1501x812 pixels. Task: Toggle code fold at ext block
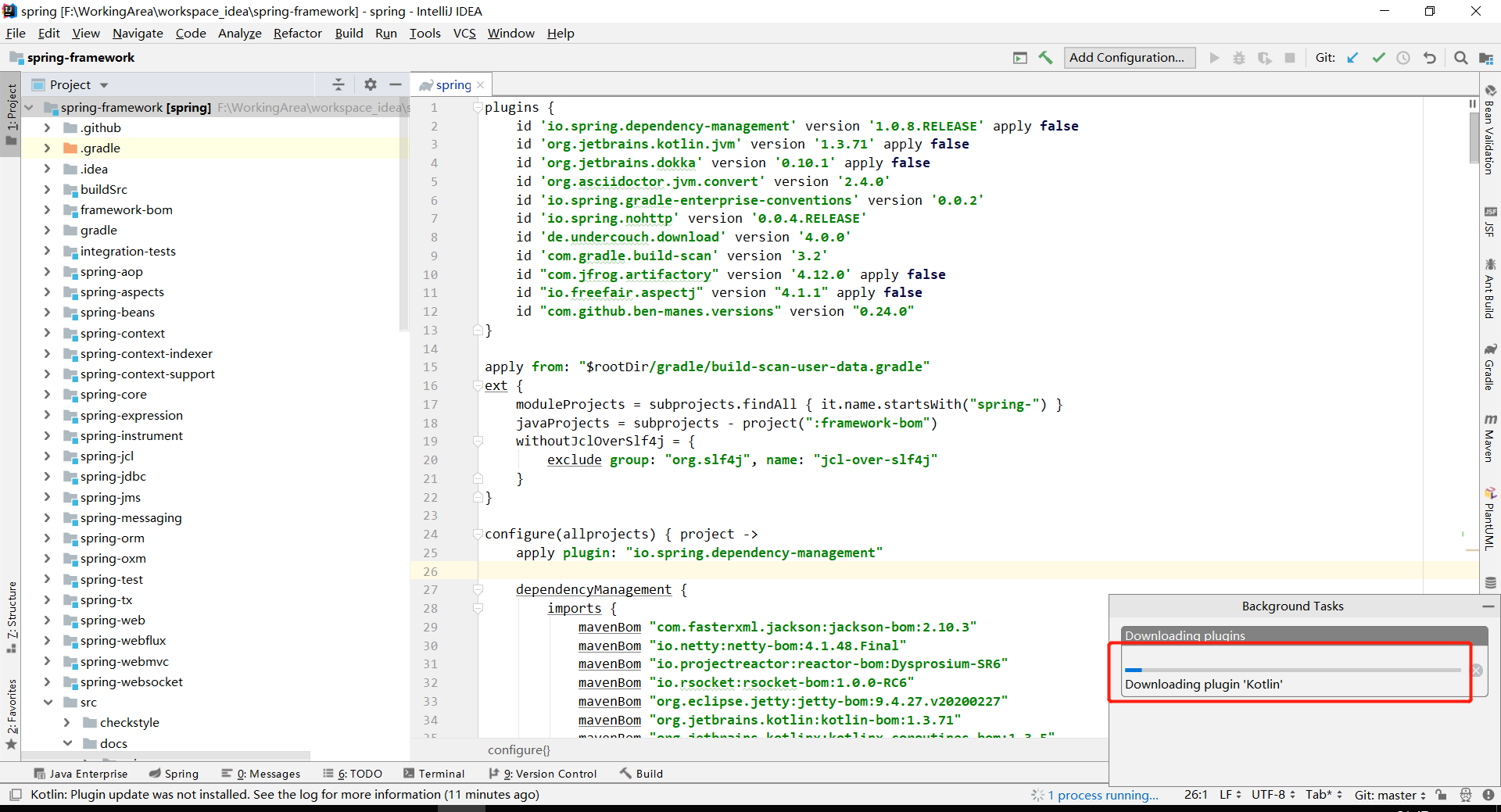478,386
